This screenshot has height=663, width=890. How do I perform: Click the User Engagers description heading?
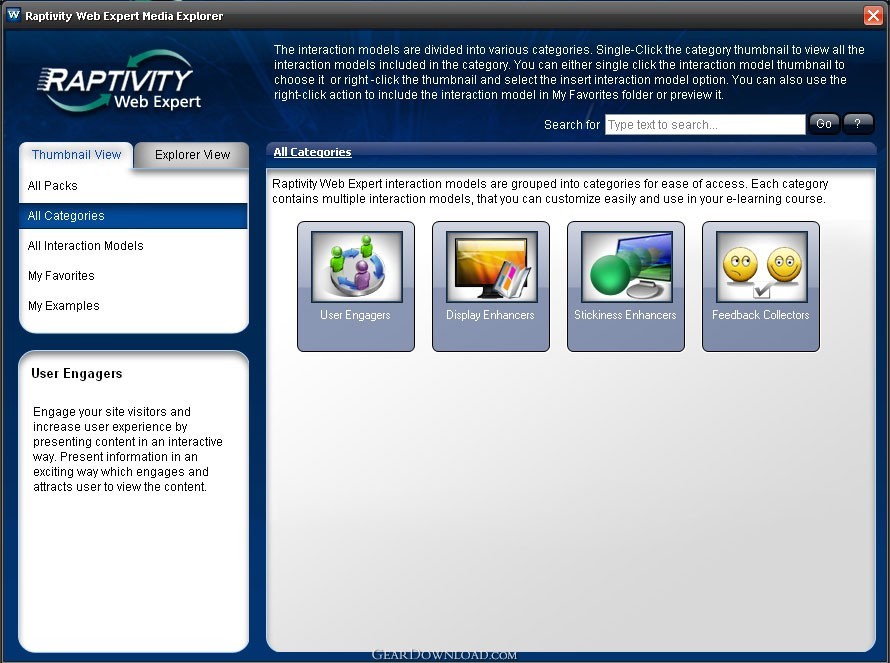pos(77,374)
